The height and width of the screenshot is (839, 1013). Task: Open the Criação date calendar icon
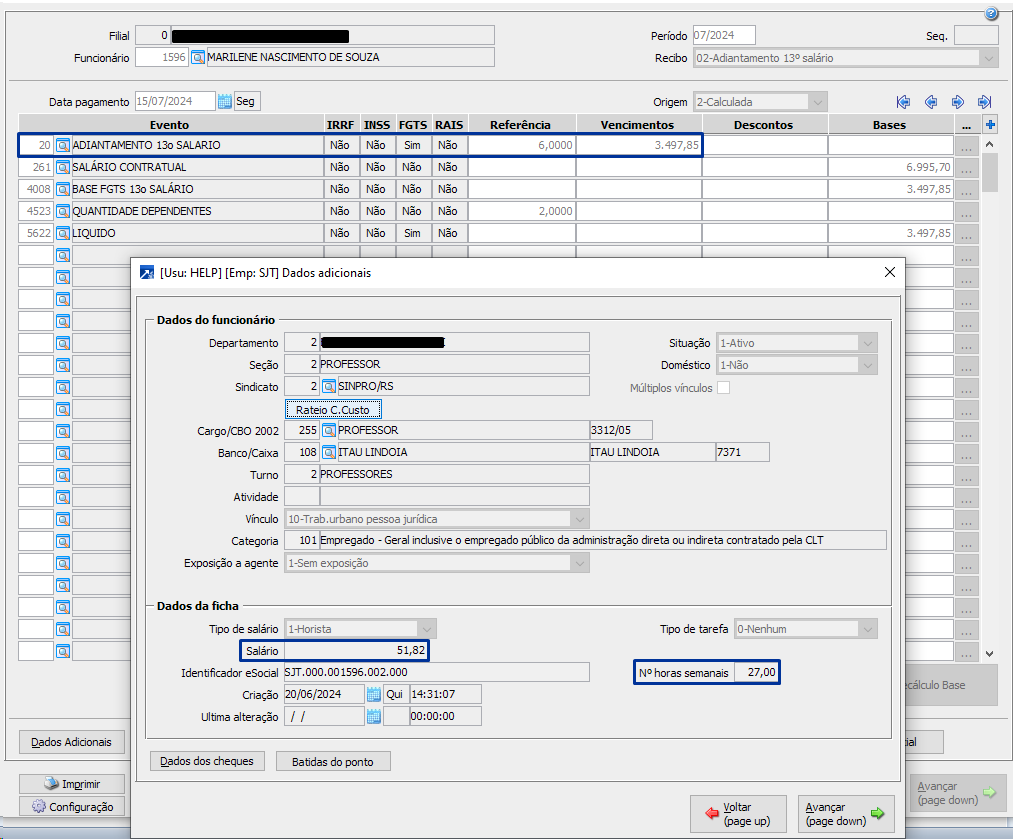click(x=373, y=694)
